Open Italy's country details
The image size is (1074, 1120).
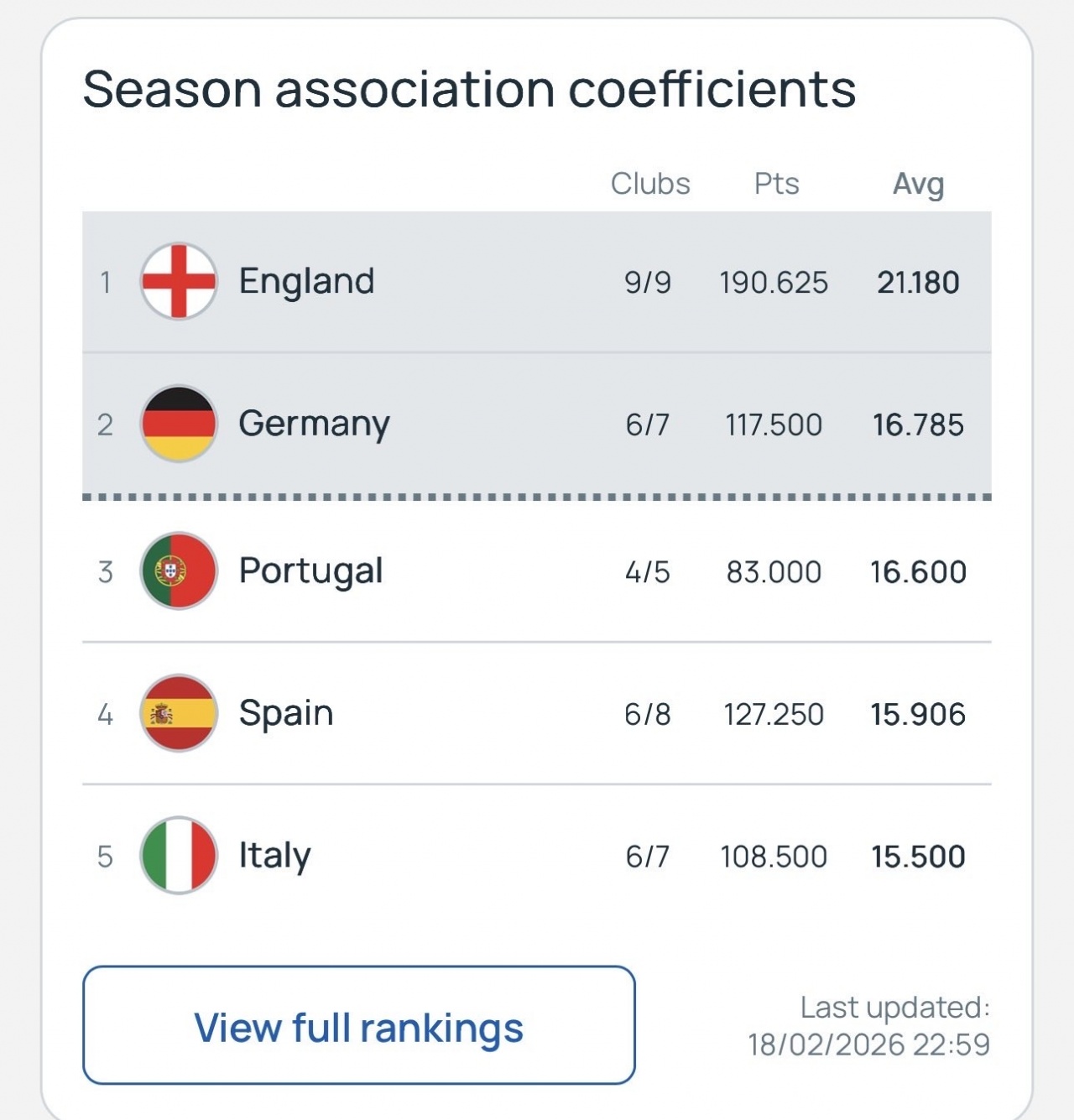(274, 856)
